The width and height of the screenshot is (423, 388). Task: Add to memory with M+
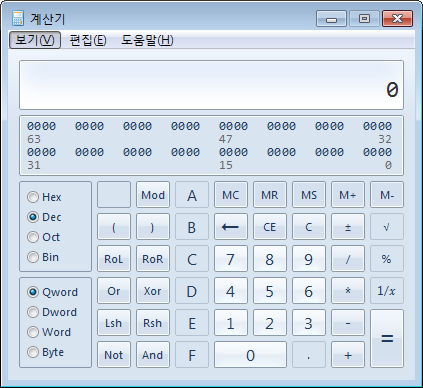pyautogui.click(x=348, y=195)
